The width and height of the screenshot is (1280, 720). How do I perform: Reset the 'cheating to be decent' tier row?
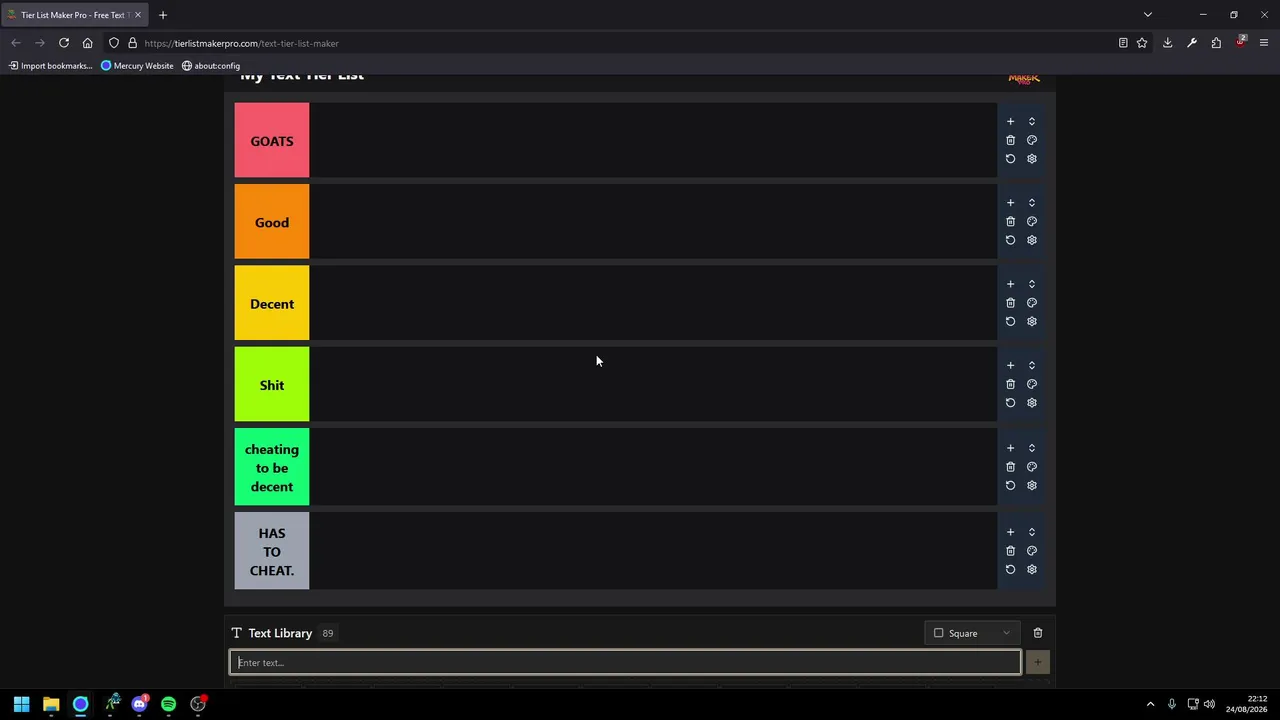1010,485
